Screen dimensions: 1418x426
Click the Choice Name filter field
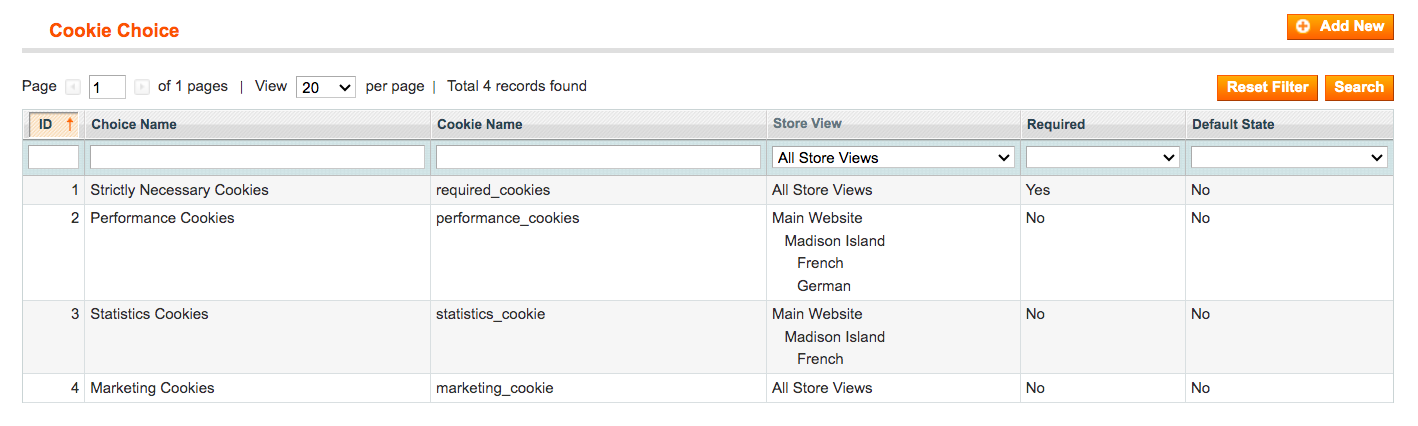[257, 157]
